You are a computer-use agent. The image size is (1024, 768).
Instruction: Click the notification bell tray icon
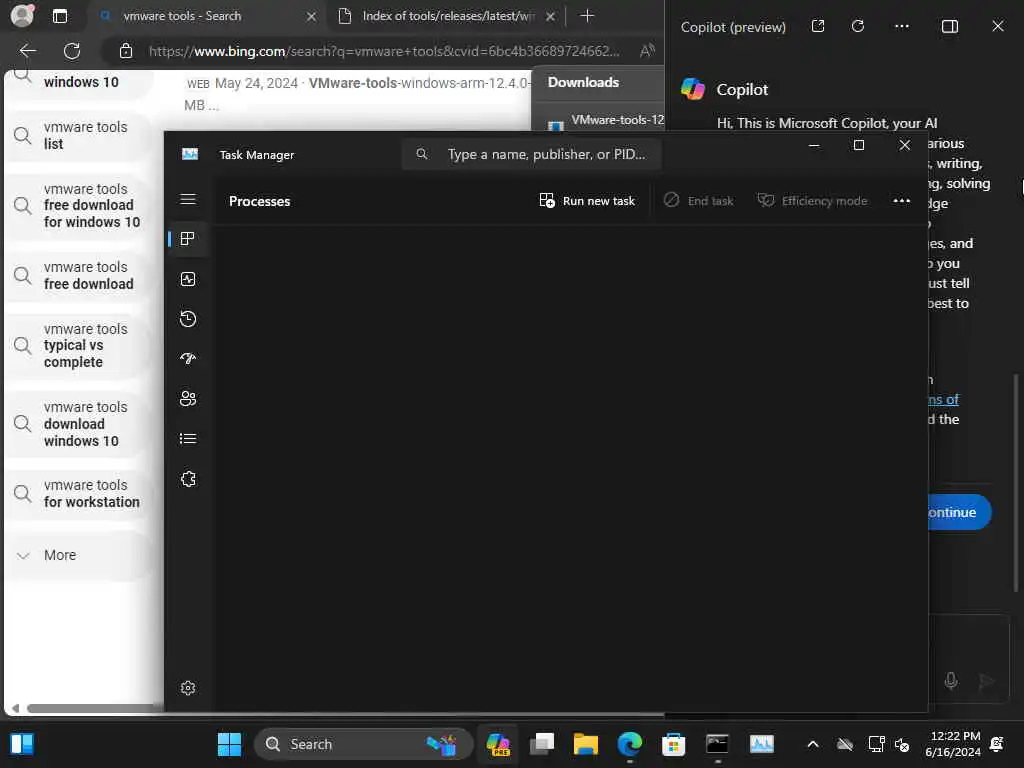(997, 744)
